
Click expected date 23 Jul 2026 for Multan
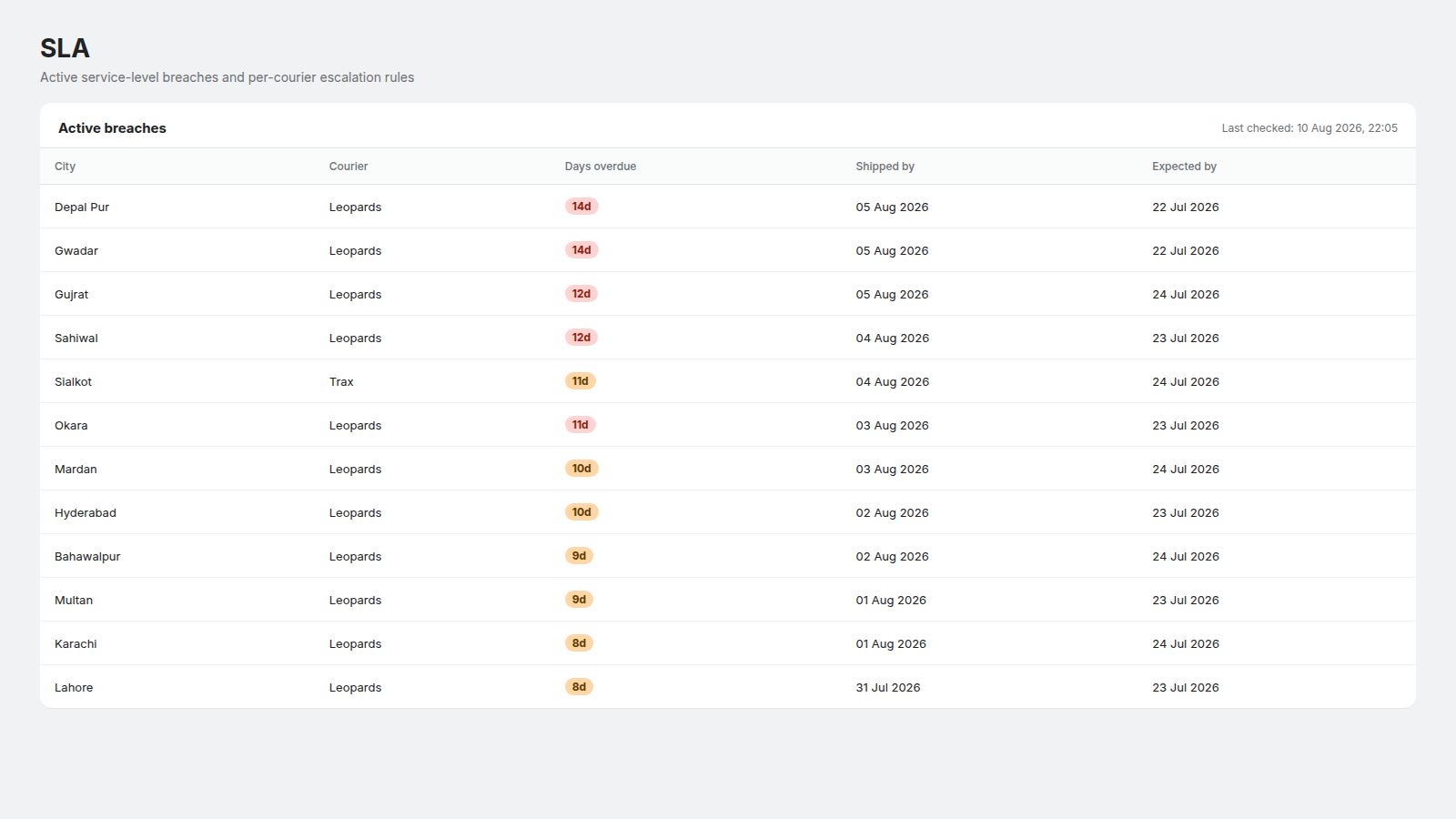[x=1186, y=601]
